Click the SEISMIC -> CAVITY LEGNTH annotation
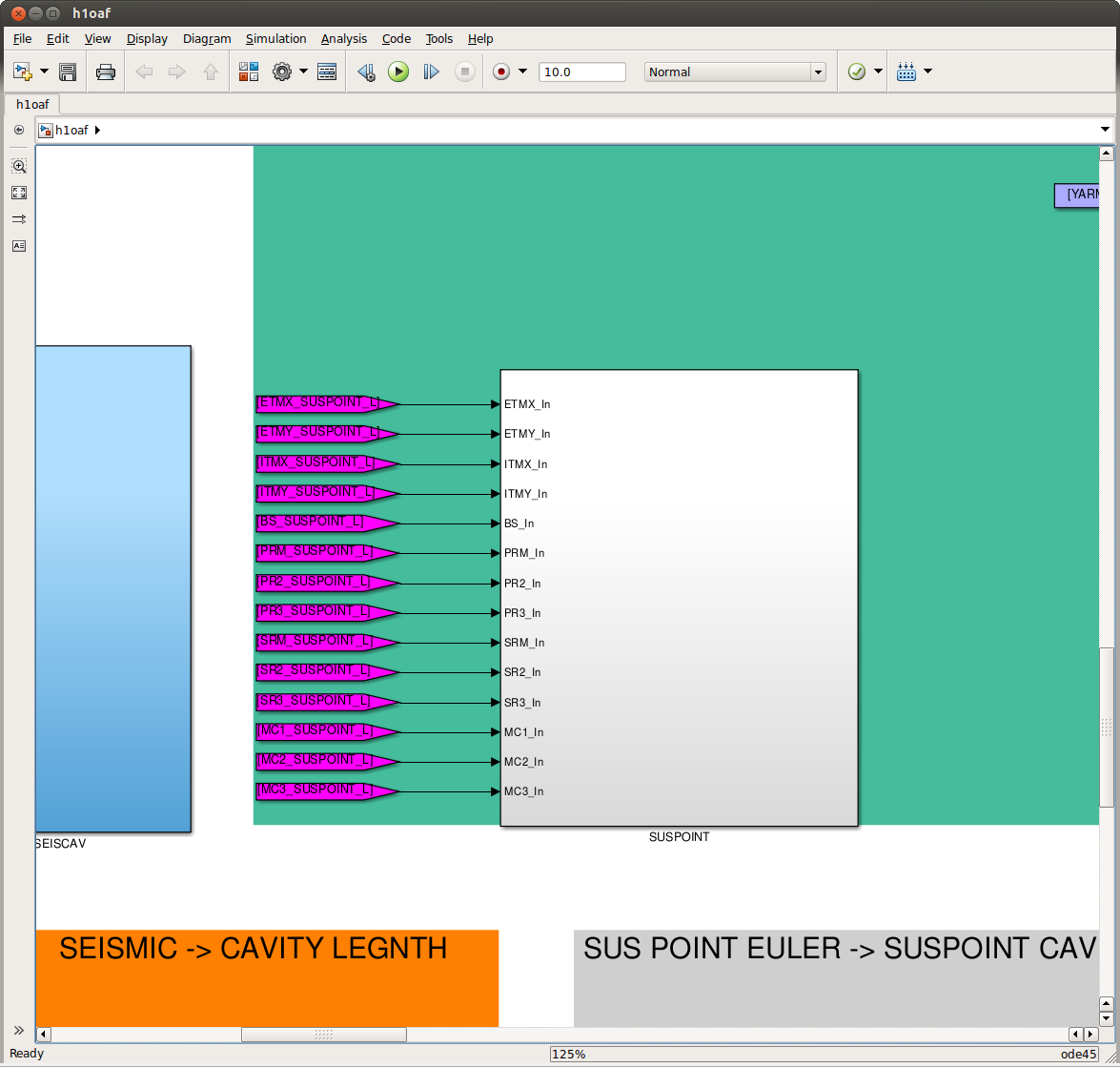Screen dimensions: 1120x1067 267,978
